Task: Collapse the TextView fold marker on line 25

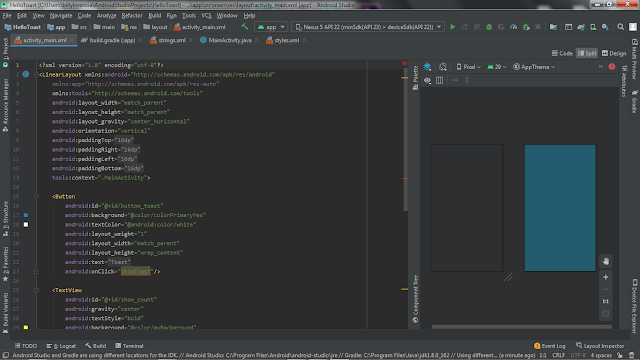Action: point(36,290)
